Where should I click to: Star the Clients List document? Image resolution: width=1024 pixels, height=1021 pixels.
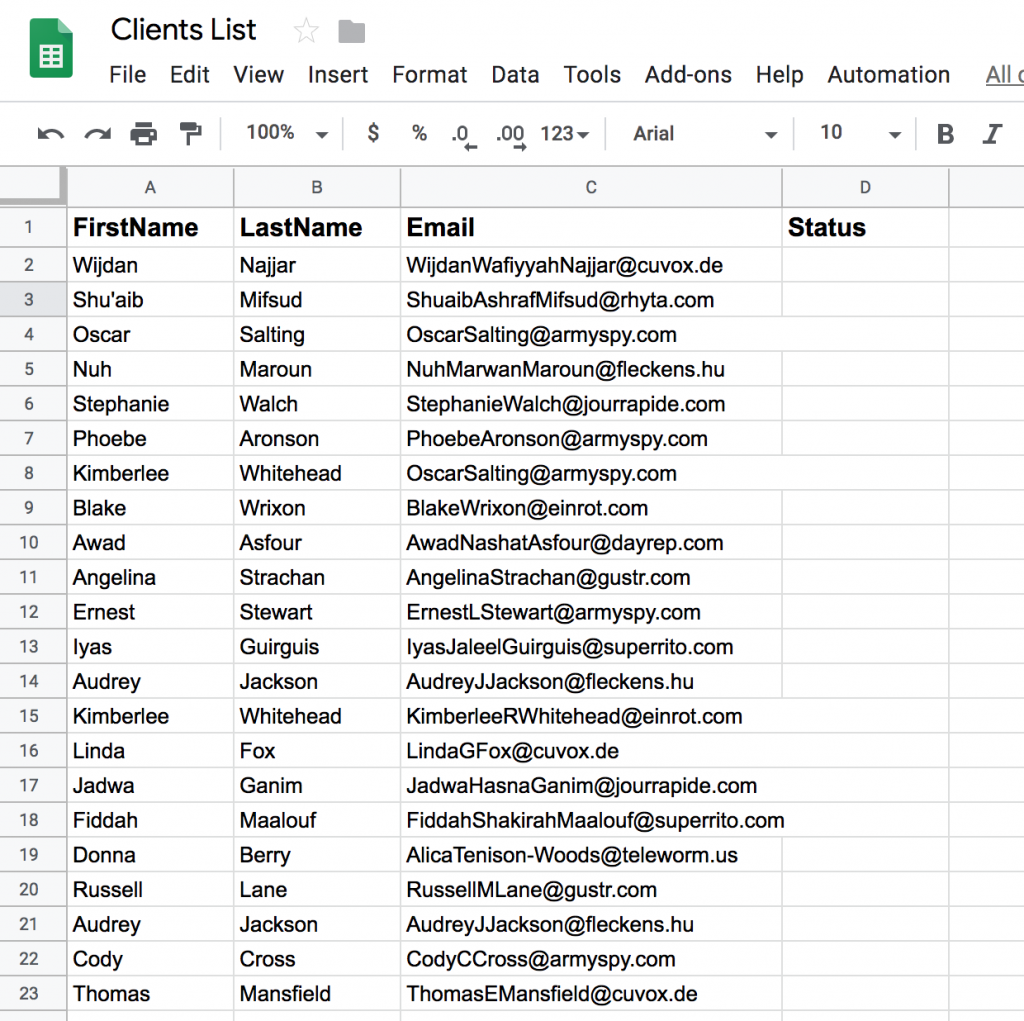[x=306, y=31]
